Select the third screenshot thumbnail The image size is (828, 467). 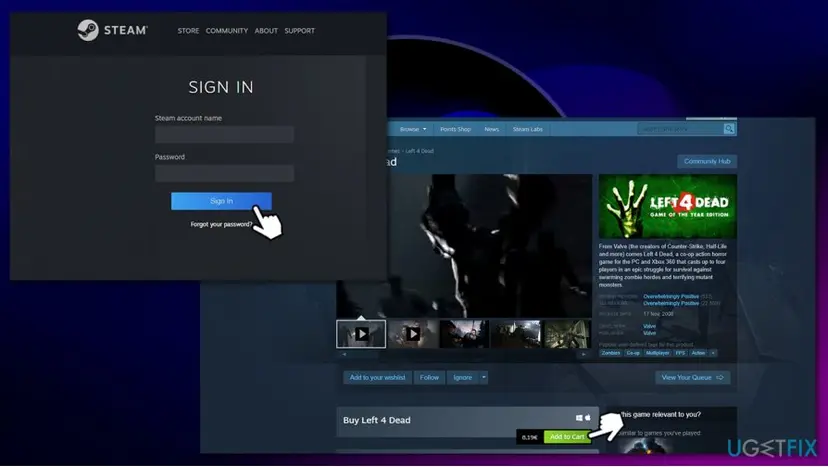click(464, 334)
